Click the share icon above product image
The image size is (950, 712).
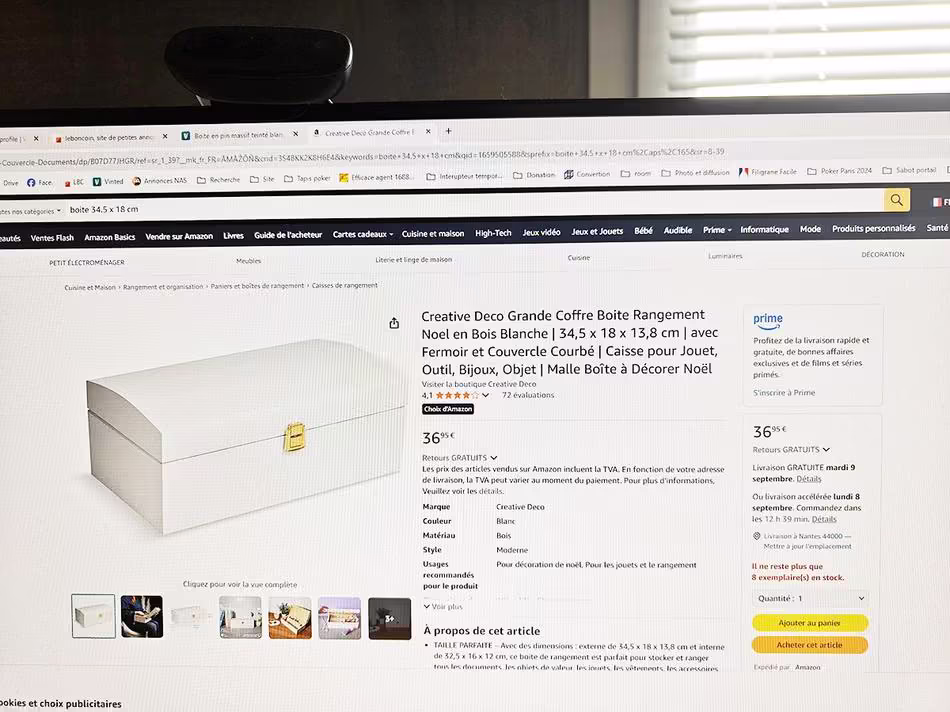click(x=394, y=323)
